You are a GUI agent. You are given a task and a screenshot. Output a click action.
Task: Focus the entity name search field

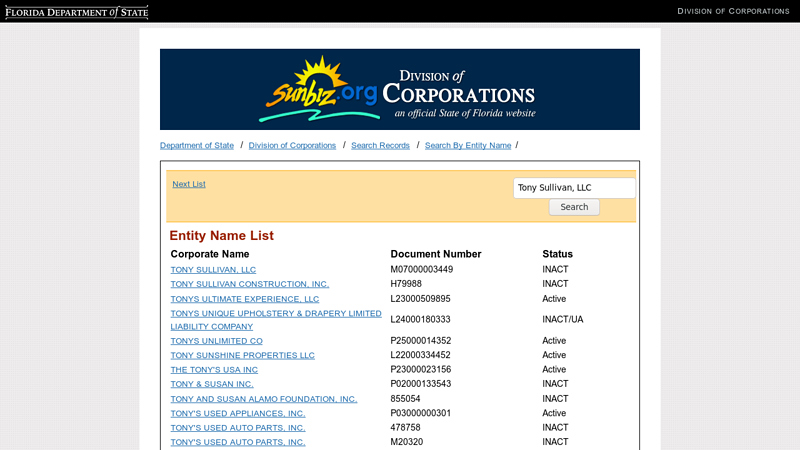click(574, 188)
